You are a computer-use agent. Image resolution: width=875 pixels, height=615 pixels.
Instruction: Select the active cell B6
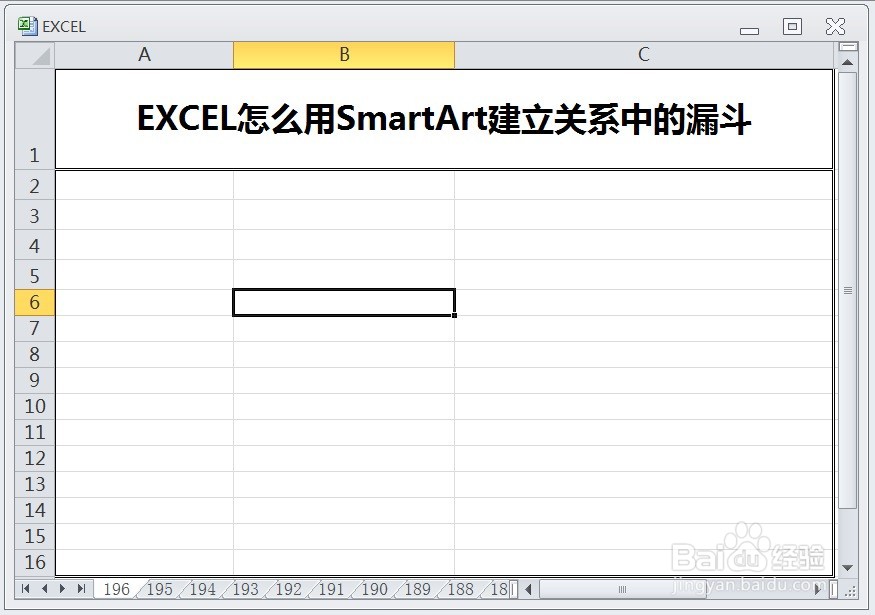click(x=344, y=302)
